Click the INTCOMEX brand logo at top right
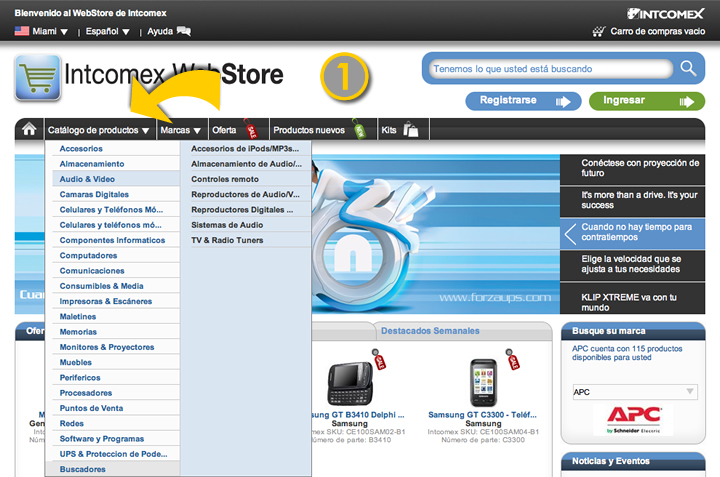This screenshot has width=720, height=477. pos(665,14)
